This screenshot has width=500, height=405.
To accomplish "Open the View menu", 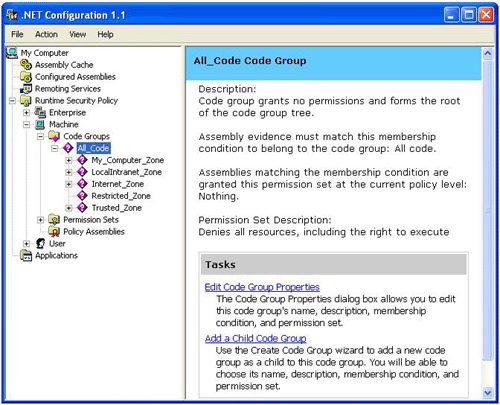I will point(78,34).
